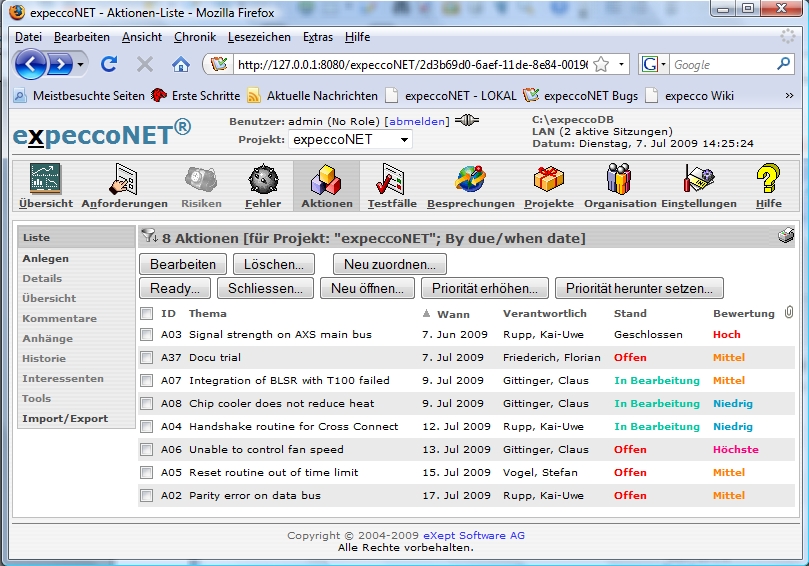The height and width of the screenshot is (566, 809).
Task: Open the Testfälle icon in toolbar
Action: [x=390, y=186]
